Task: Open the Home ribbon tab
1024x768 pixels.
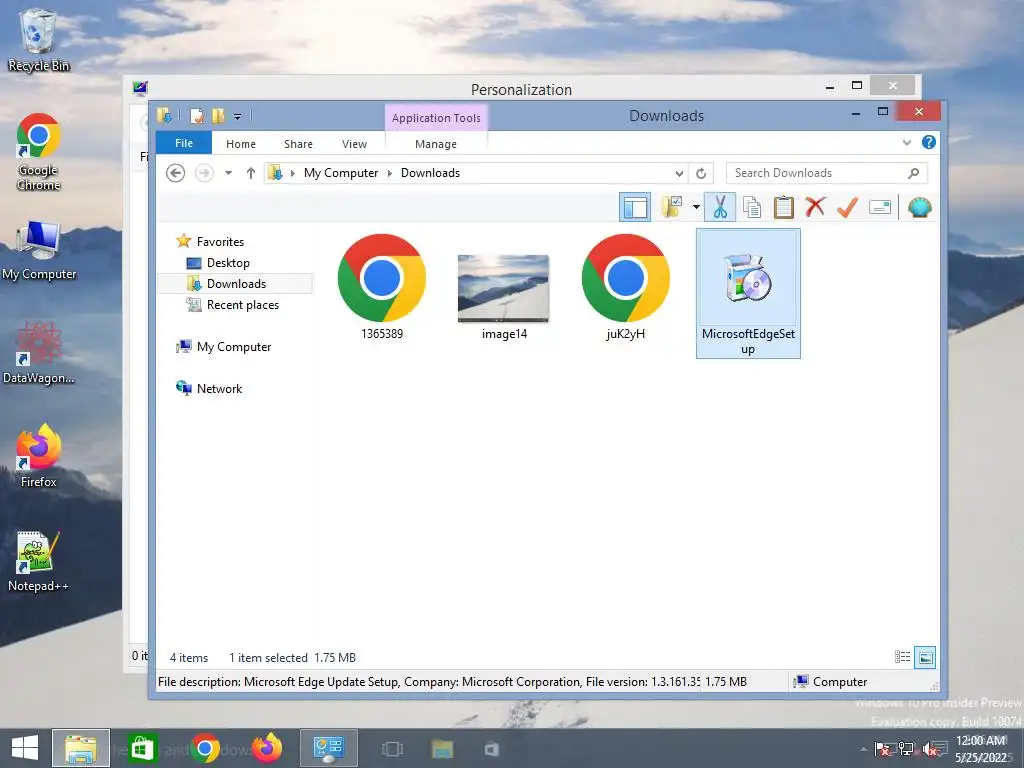Action: (241, 144)
